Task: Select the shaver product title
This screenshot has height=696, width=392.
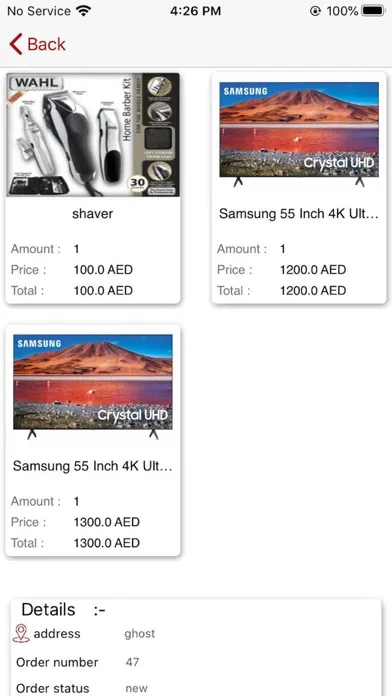Action: 92,214
